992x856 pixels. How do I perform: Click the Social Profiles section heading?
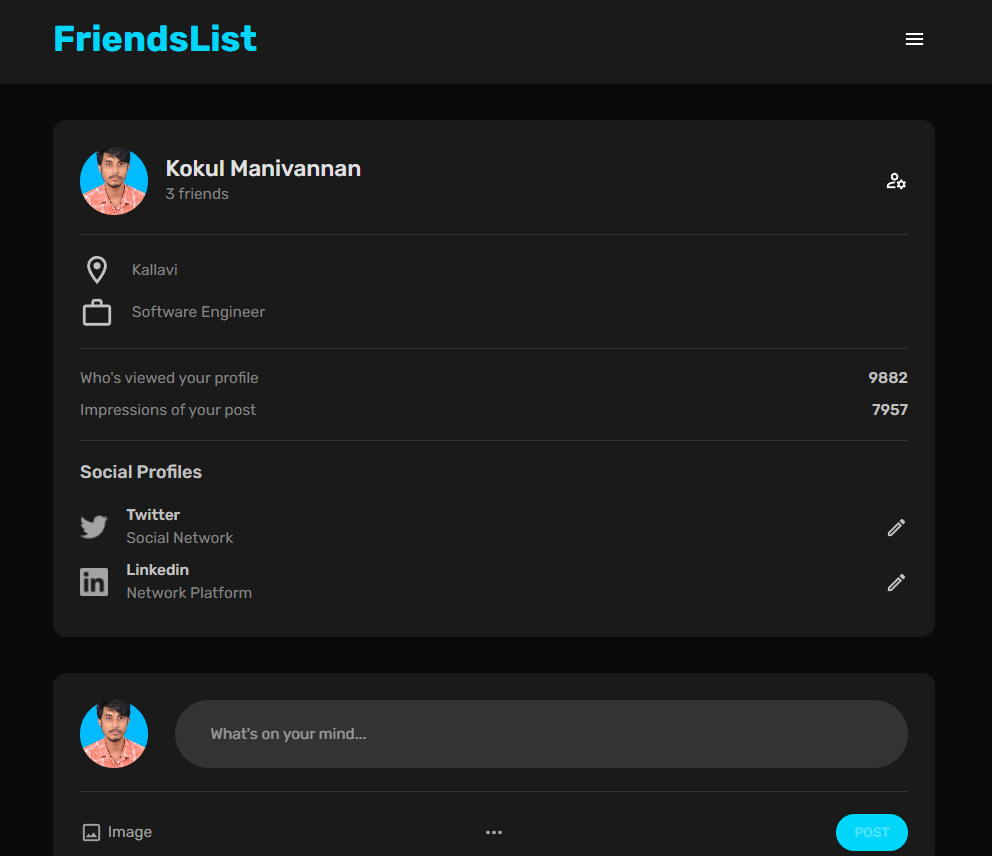pos(140,471)
